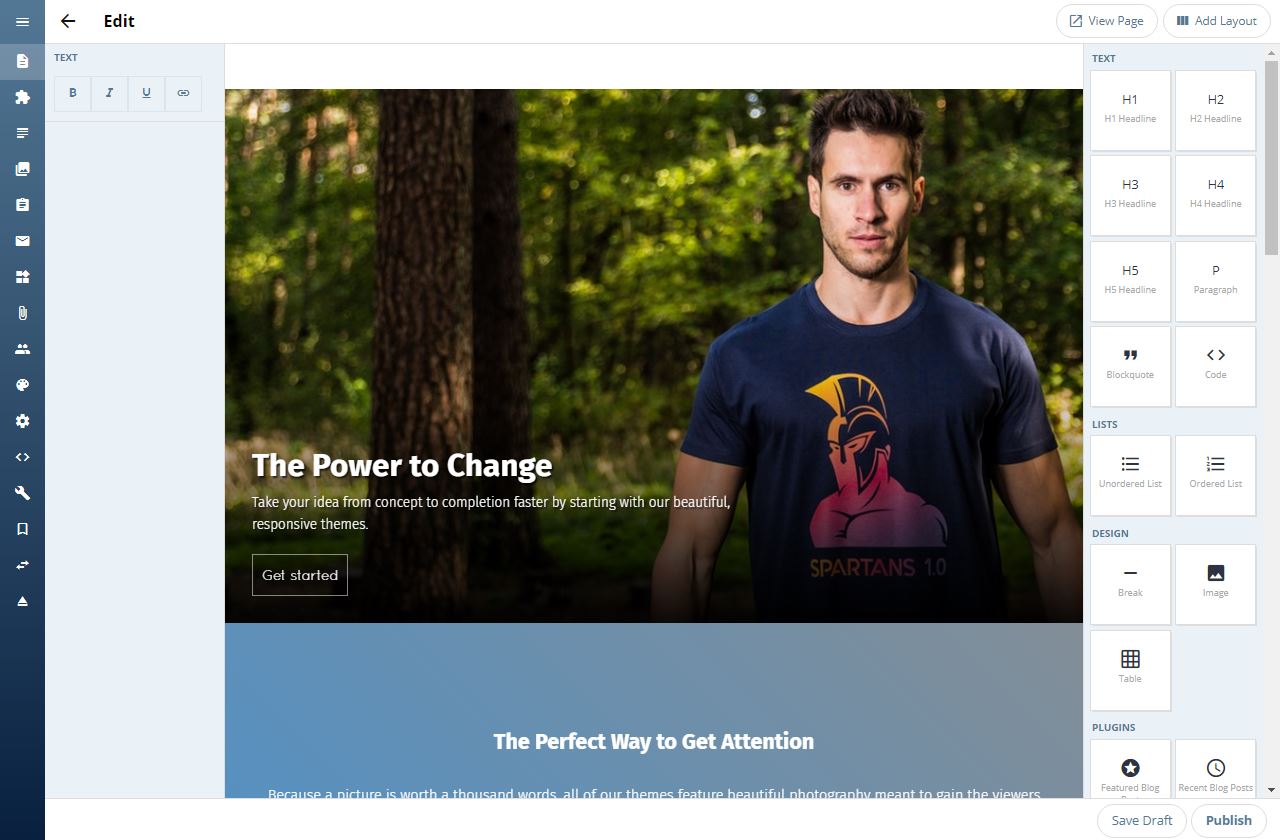Open the users section in sidebar
This screenshot has height=840, width=1280.
(22, 349)
